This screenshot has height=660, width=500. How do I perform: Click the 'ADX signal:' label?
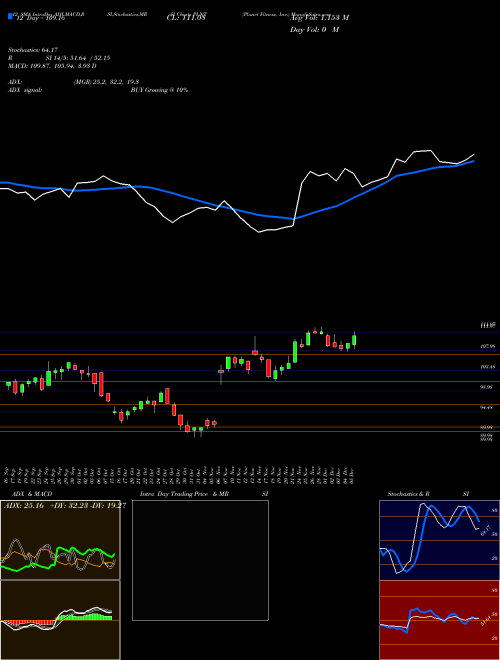pyautogui.click(x=25, y=90)
